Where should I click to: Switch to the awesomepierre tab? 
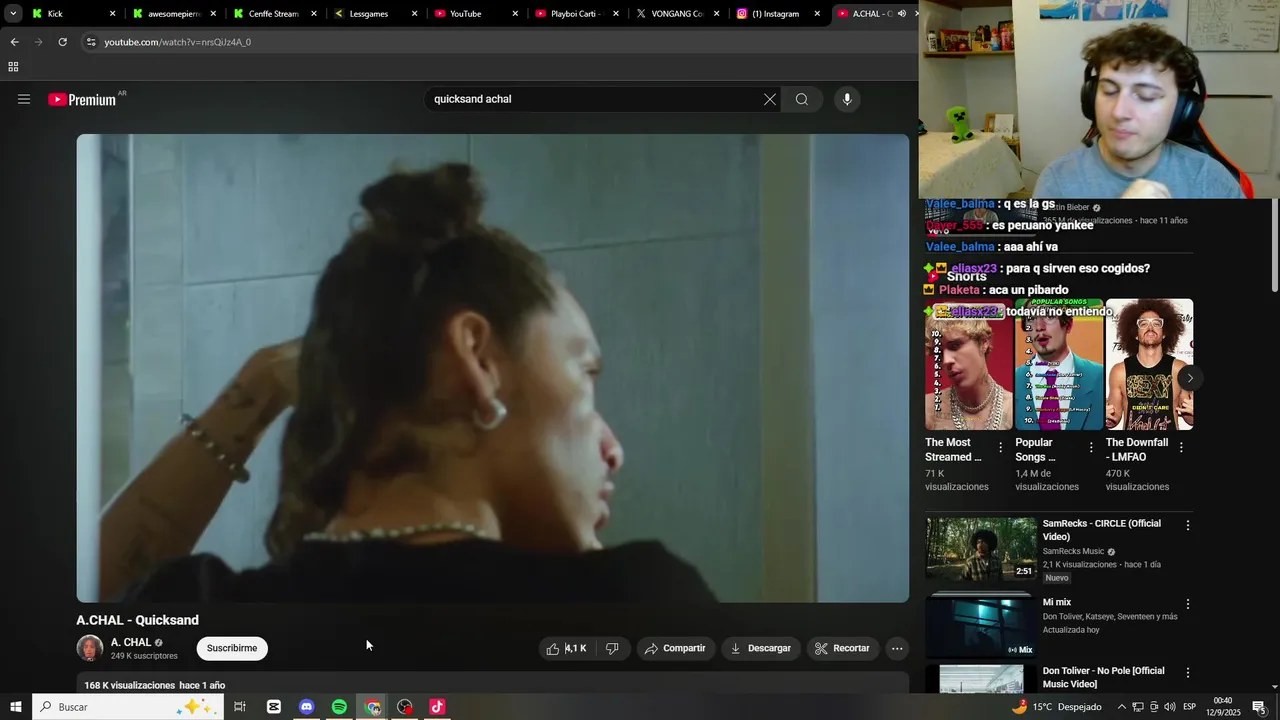tap(172, 14)
